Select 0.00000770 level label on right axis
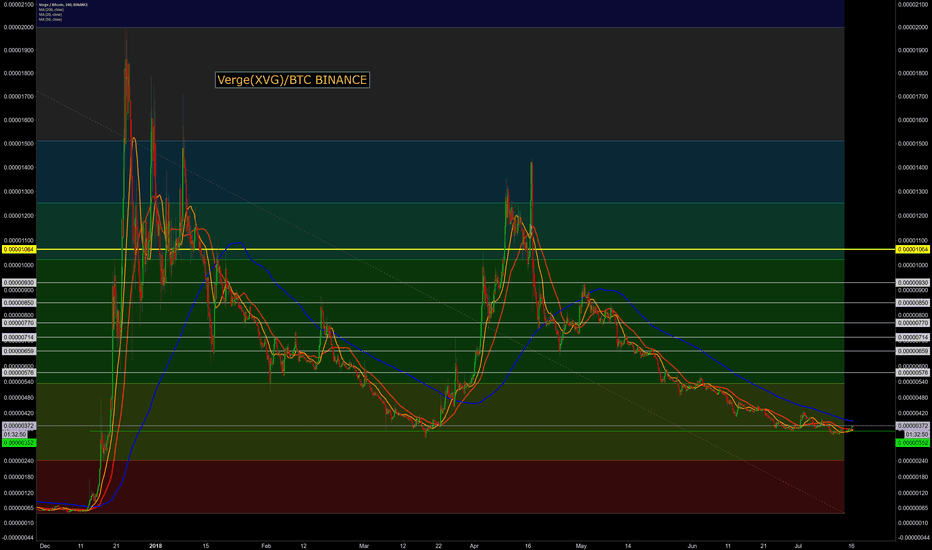The image size is (932, 550). pyautogui.click(x=912, y=323)
